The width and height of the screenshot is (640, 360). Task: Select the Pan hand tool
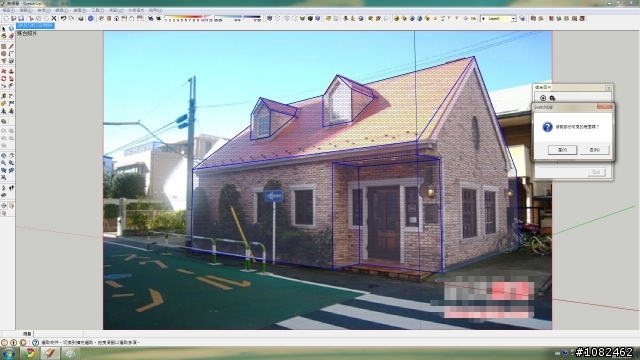11,156
